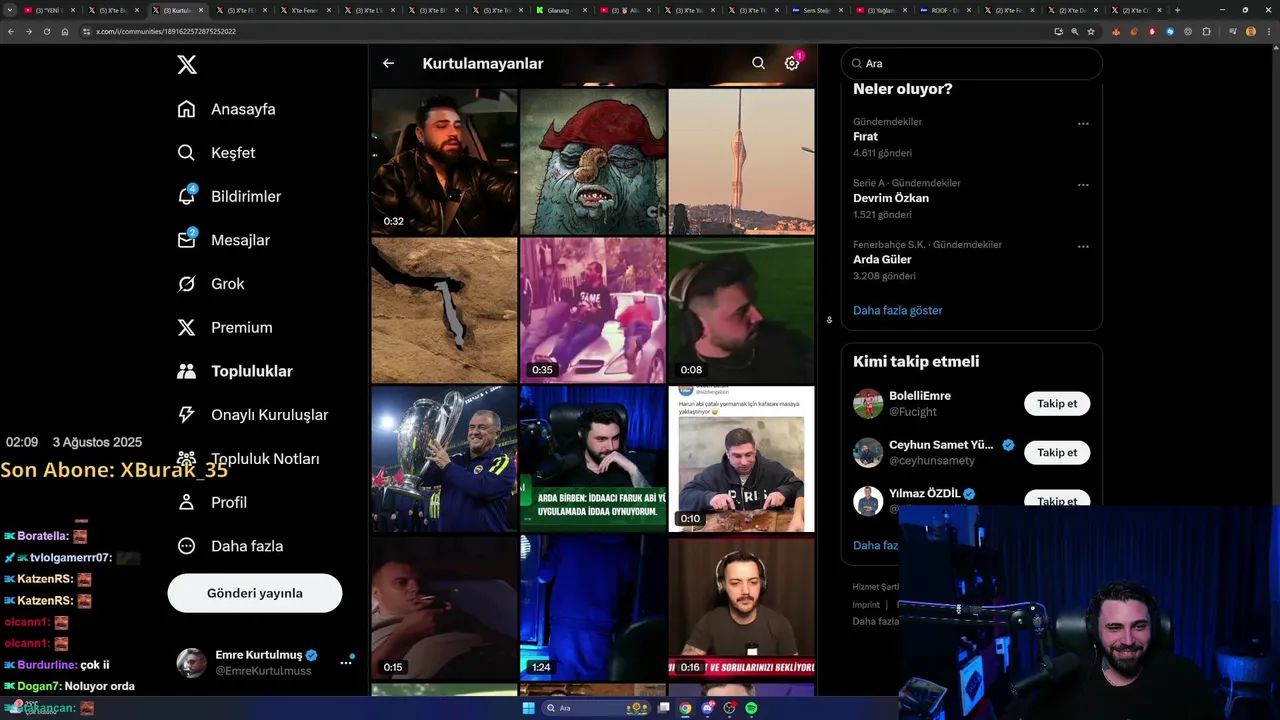Open the desert terrain image thumbnail
This screenshot has width=1280, height=720.
click(444, 310)
